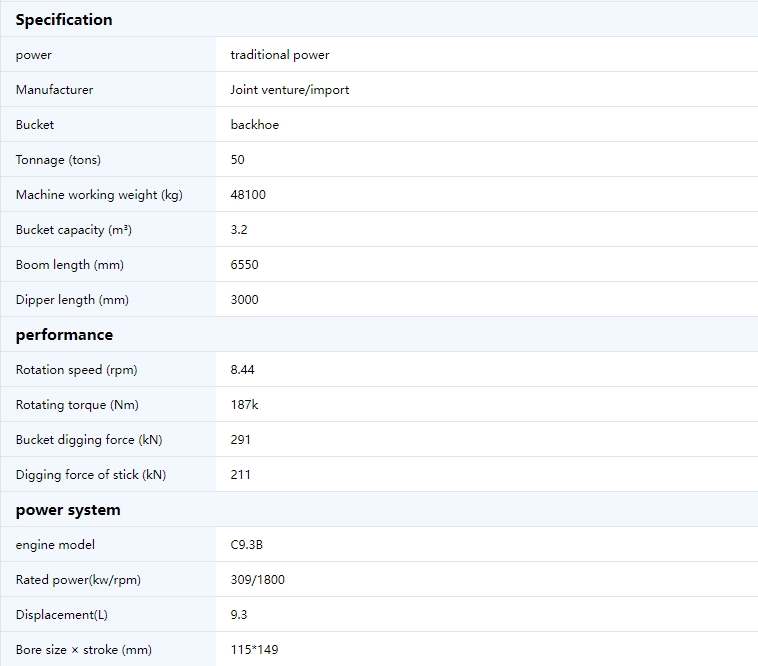
Task: Select the 6550 boom length value
Action: 244,265
